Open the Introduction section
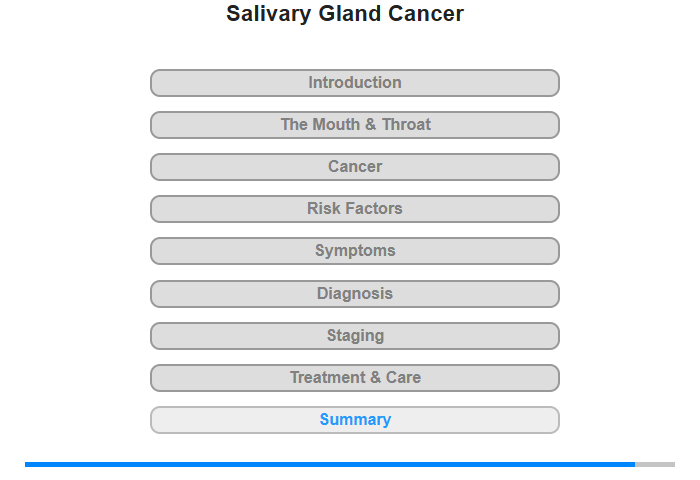Viewport: 700px width, 480px height. click(x=355, y=83)
